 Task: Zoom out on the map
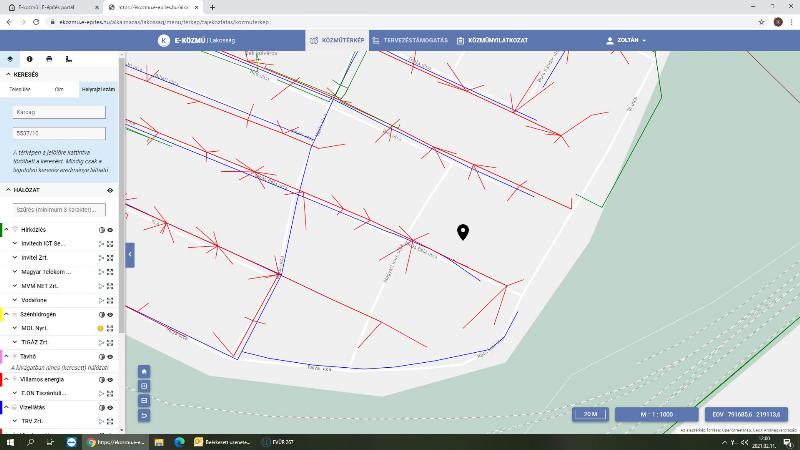(144, 401)
